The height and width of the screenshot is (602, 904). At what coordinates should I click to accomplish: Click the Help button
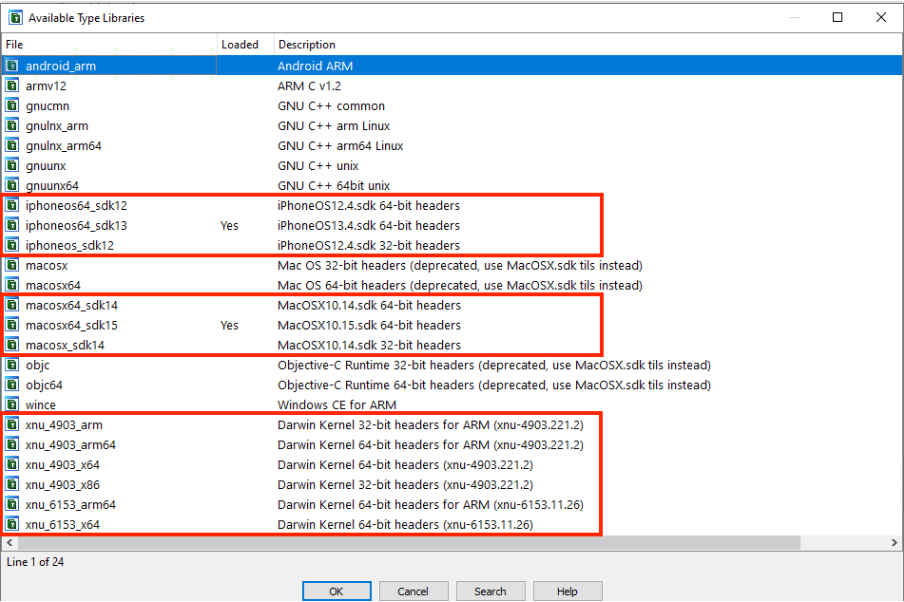pyautogui.click(x=567, y=591)
